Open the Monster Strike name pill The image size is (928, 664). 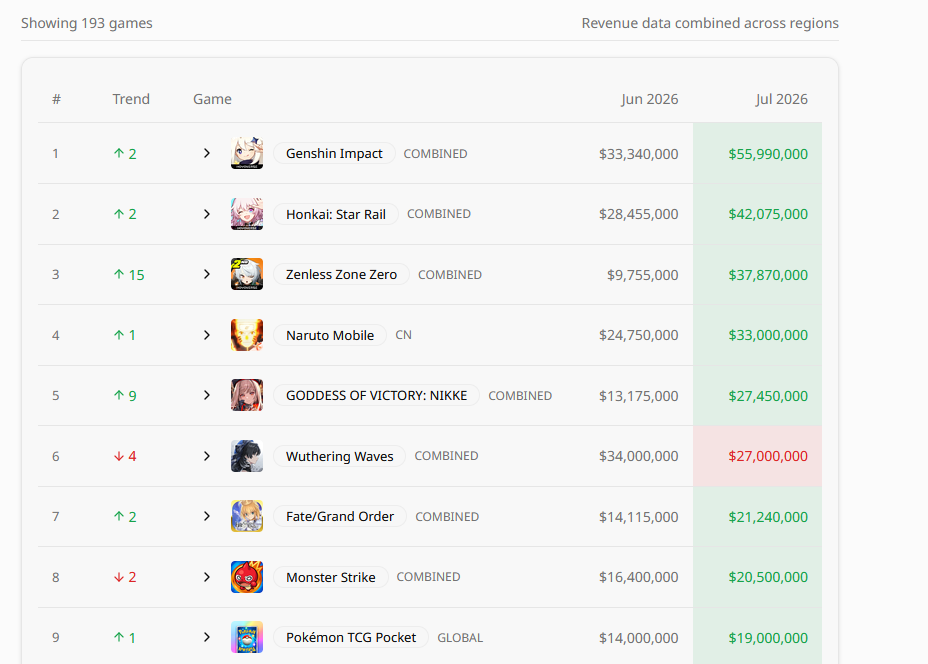coord(331,577)
